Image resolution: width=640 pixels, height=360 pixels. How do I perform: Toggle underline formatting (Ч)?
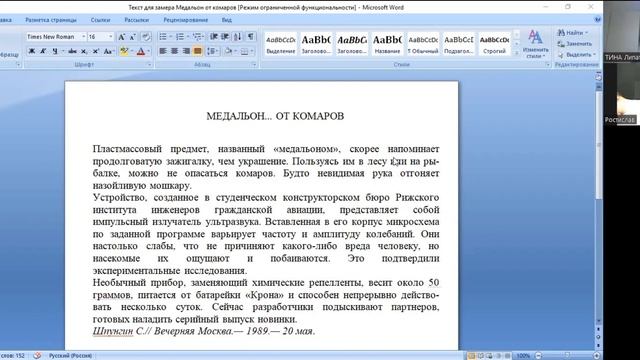[x=55, y=51]
